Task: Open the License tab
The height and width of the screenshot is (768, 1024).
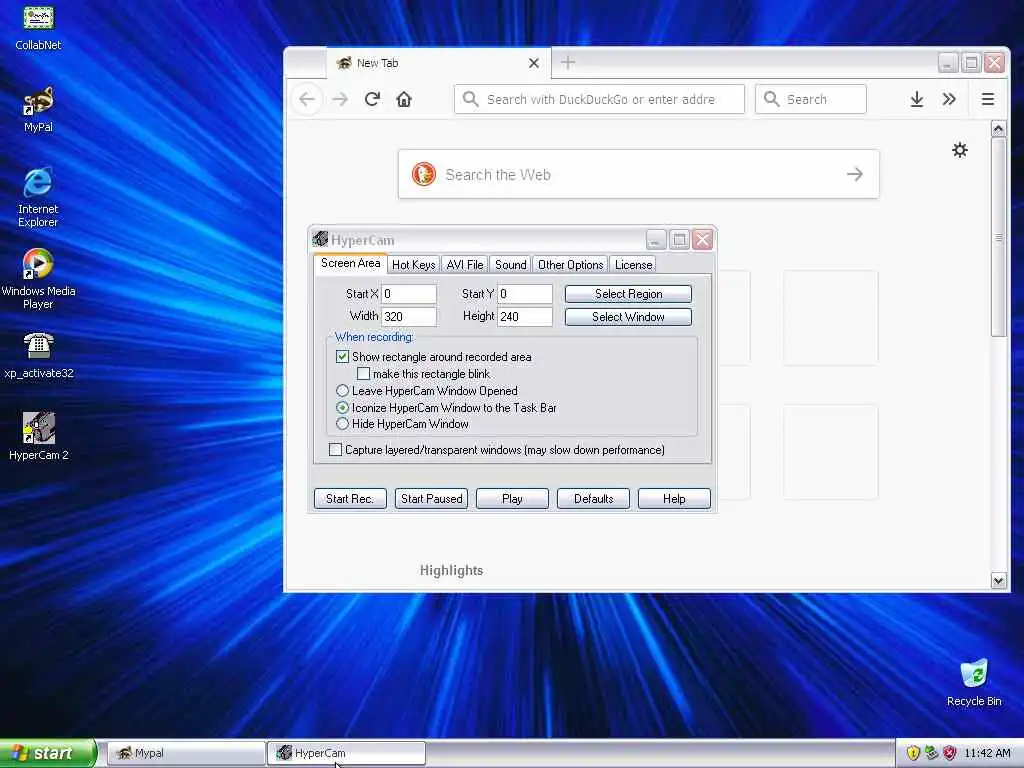Action: (x=633, y=264)
